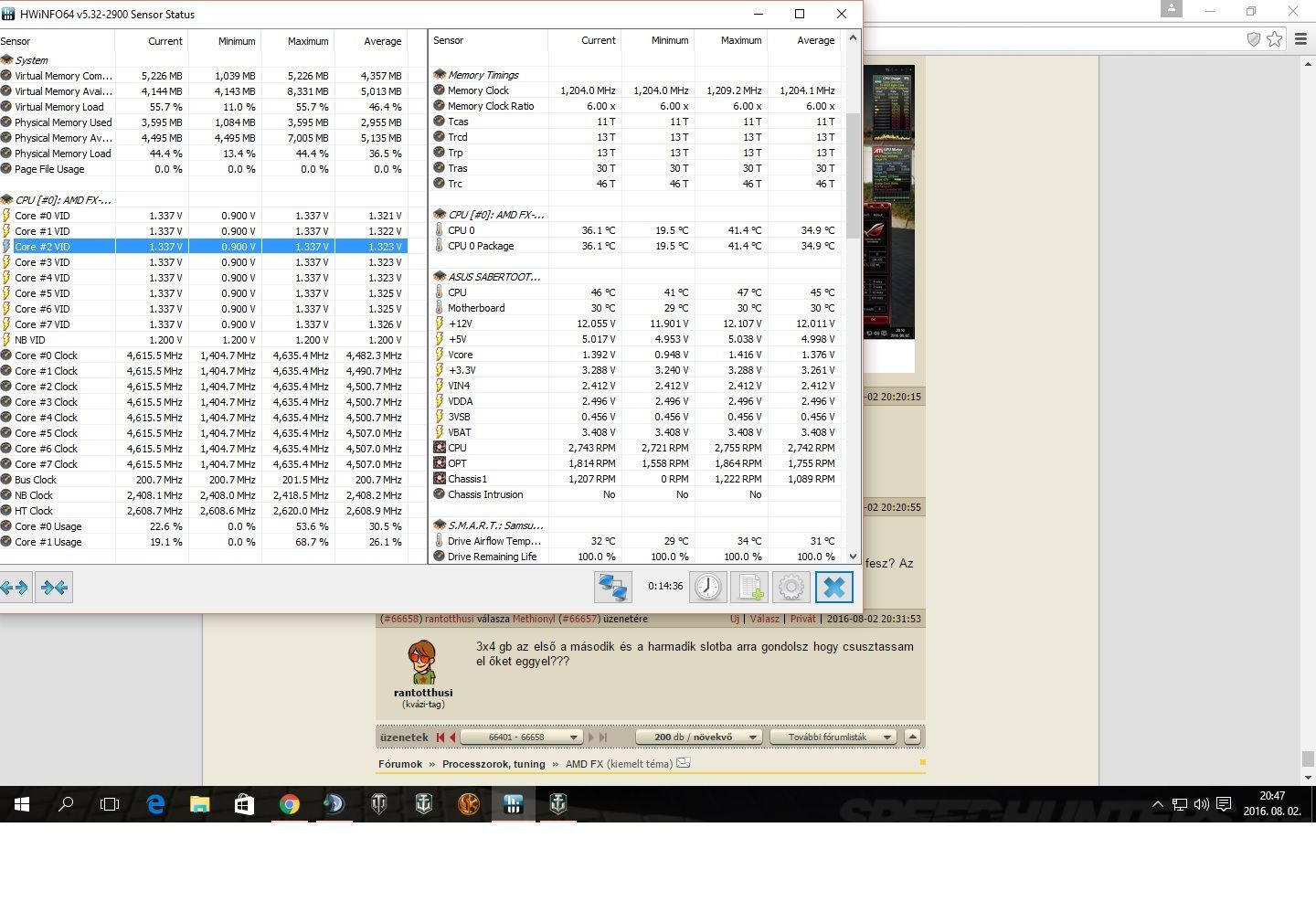Open HWiNFO sensor settings gear
The width and height of the screenshot is (1316, 923).
click(x=791, y=587)
